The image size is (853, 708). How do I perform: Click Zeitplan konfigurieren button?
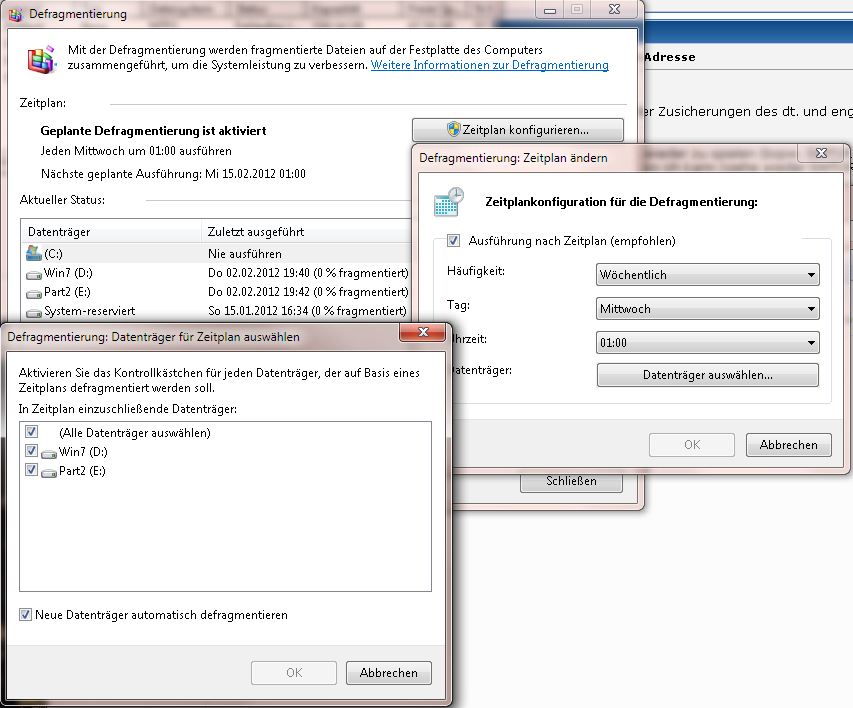point(518,130)
